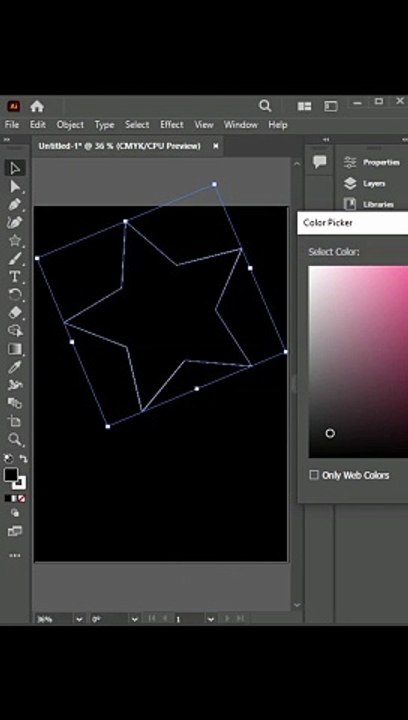Select the Artboard tool

point(15,421)
